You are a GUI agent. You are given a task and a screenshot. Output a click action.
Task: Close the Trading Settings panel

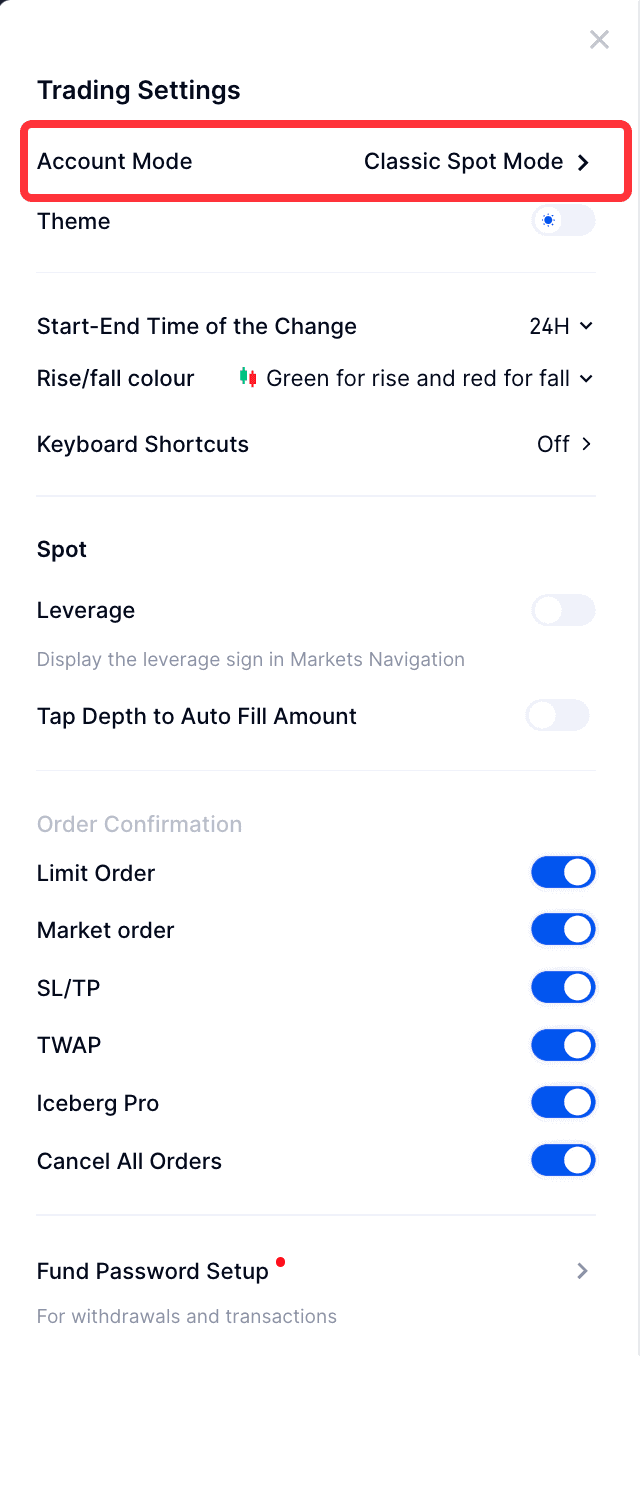pyautogui.click(x=599, y=40)
